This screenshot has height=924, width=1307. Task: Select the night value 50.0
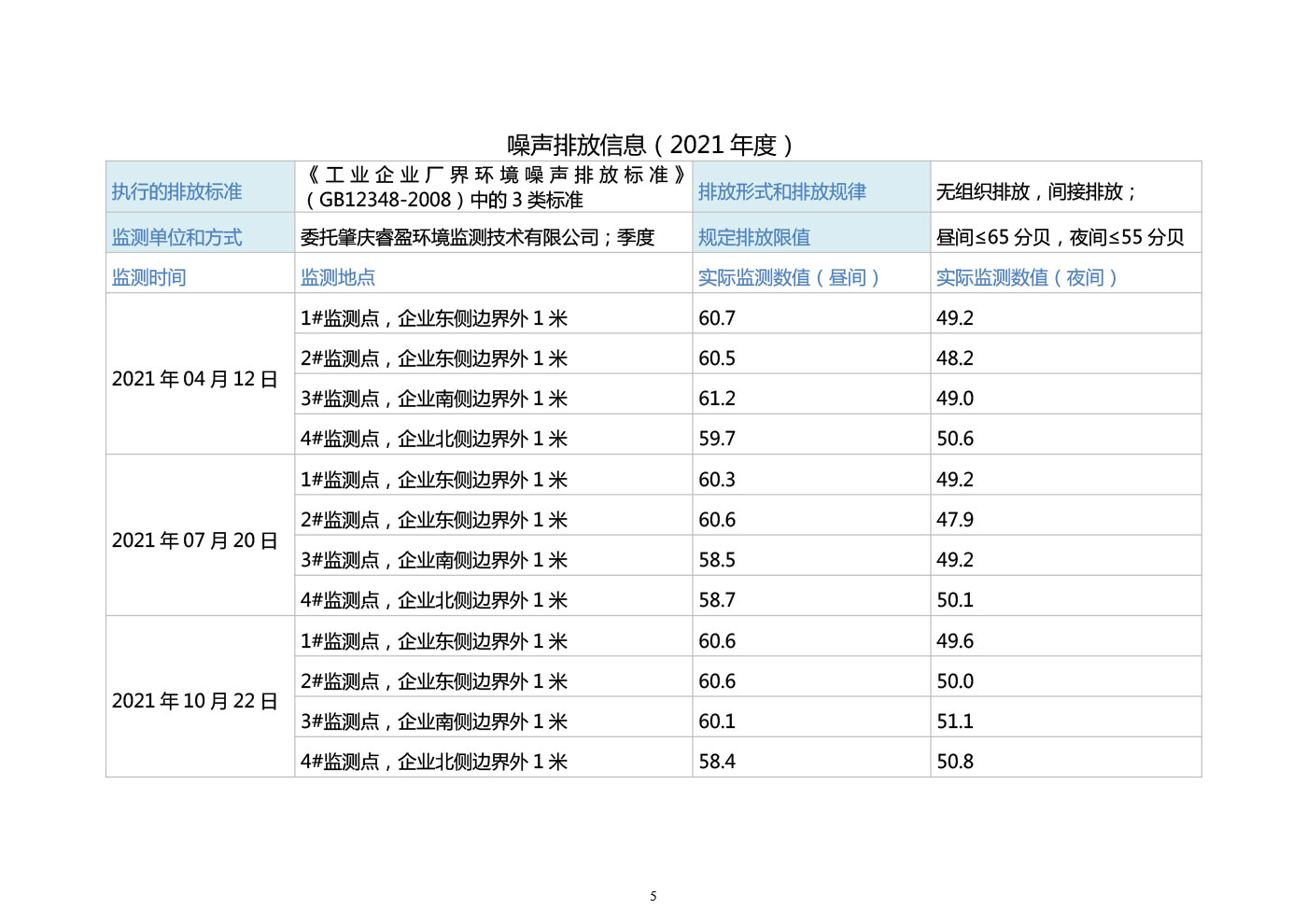(x=1066, y=677)
